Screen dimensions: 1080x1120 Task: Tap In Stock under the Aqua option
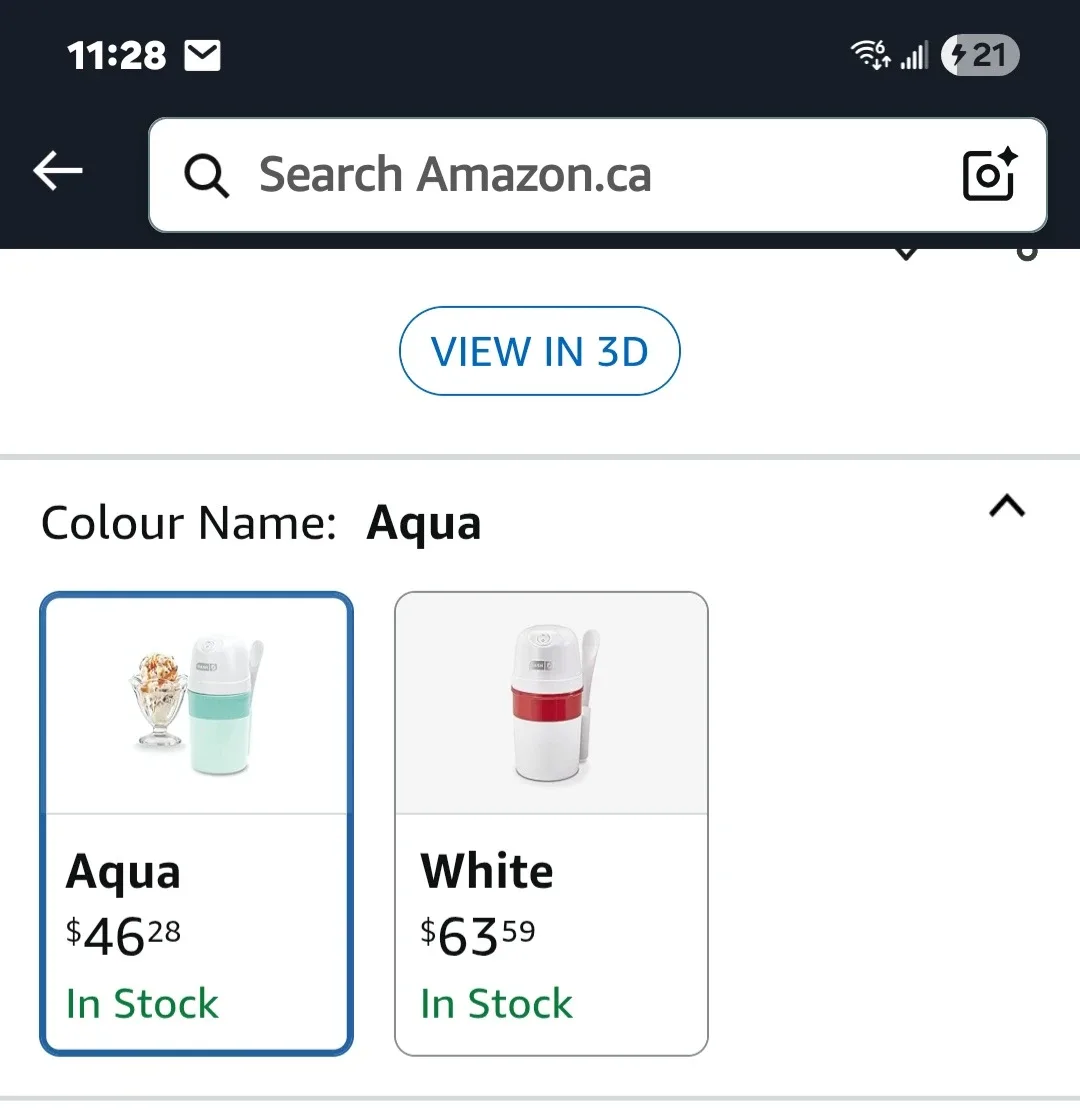pyautogui.click(x=142, y=1003)
